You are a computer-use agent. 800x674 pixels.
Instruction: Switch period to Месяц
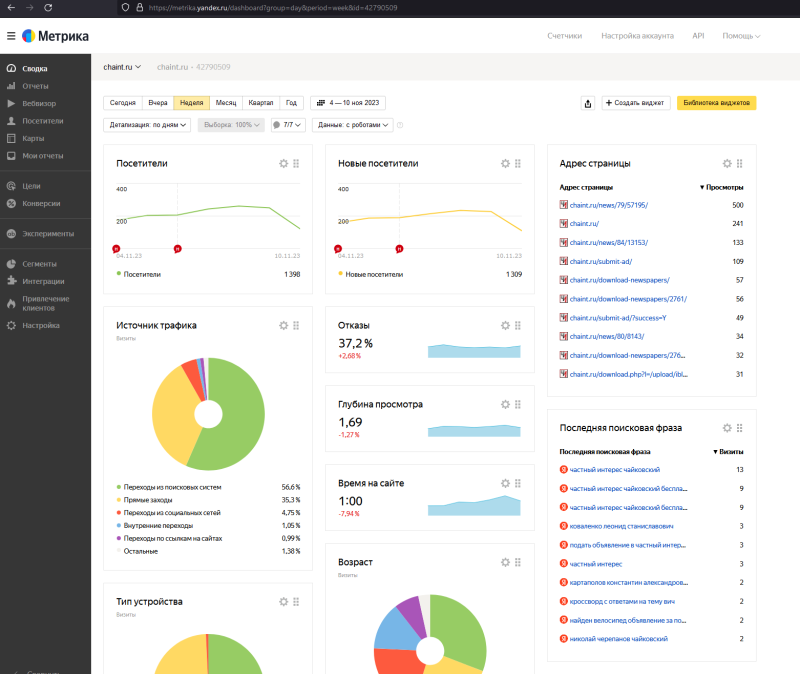click(x=225, y=102)
